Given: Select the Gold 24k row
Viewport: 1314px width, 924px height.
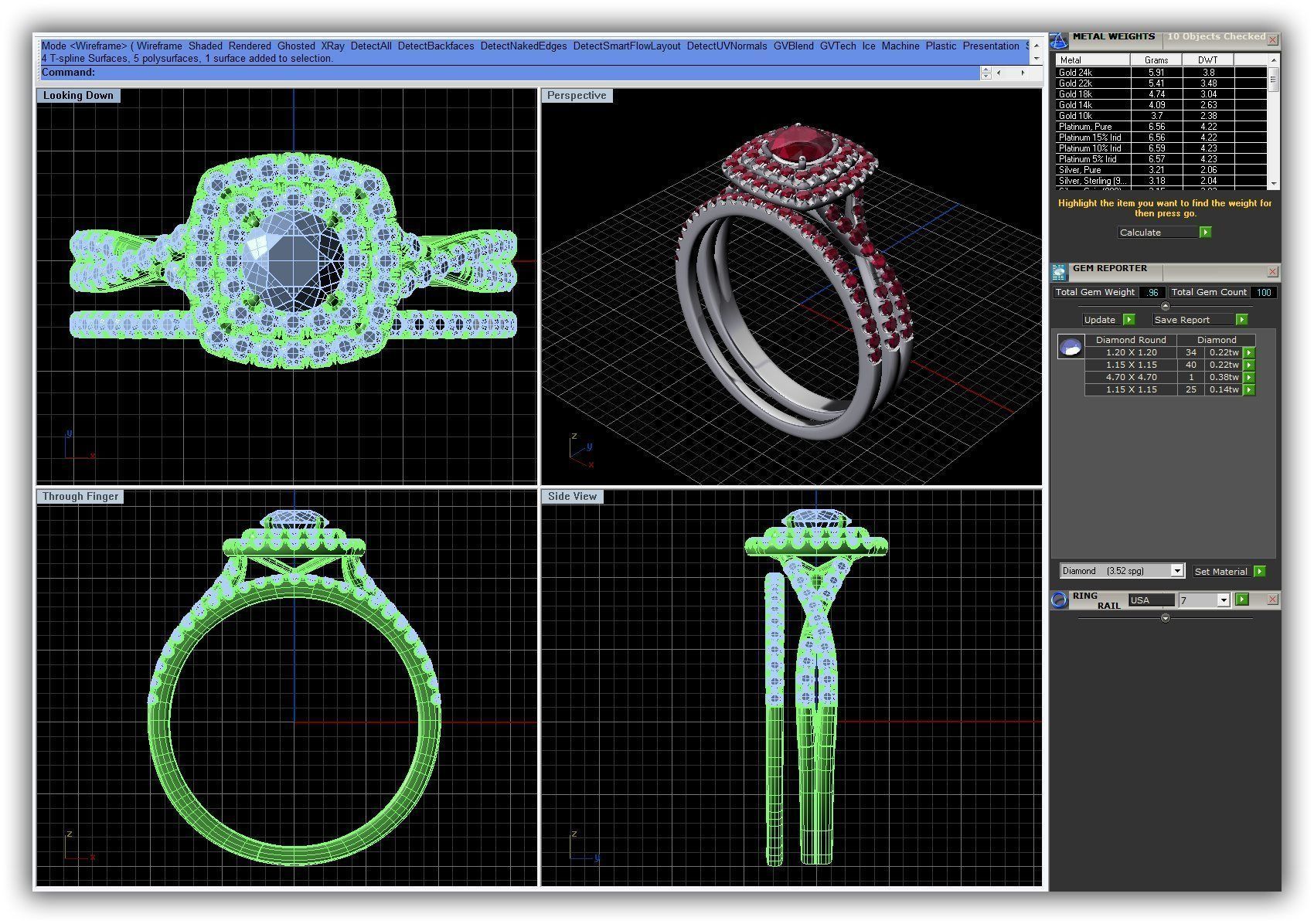Looking at the screenshot, I should click(x=1162, y=73).
